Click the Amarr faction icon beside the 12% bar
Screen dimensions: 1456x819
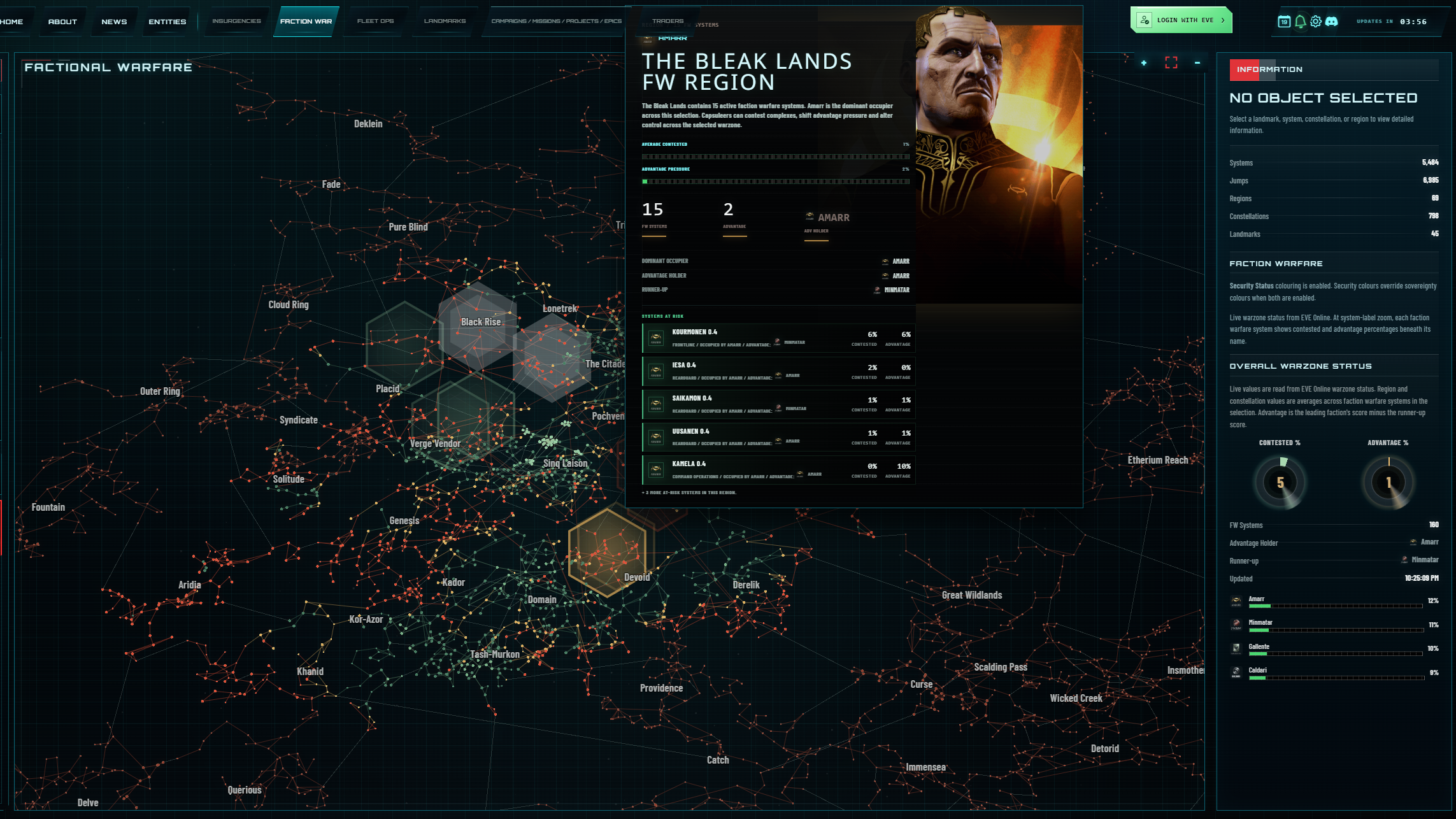1236,601
